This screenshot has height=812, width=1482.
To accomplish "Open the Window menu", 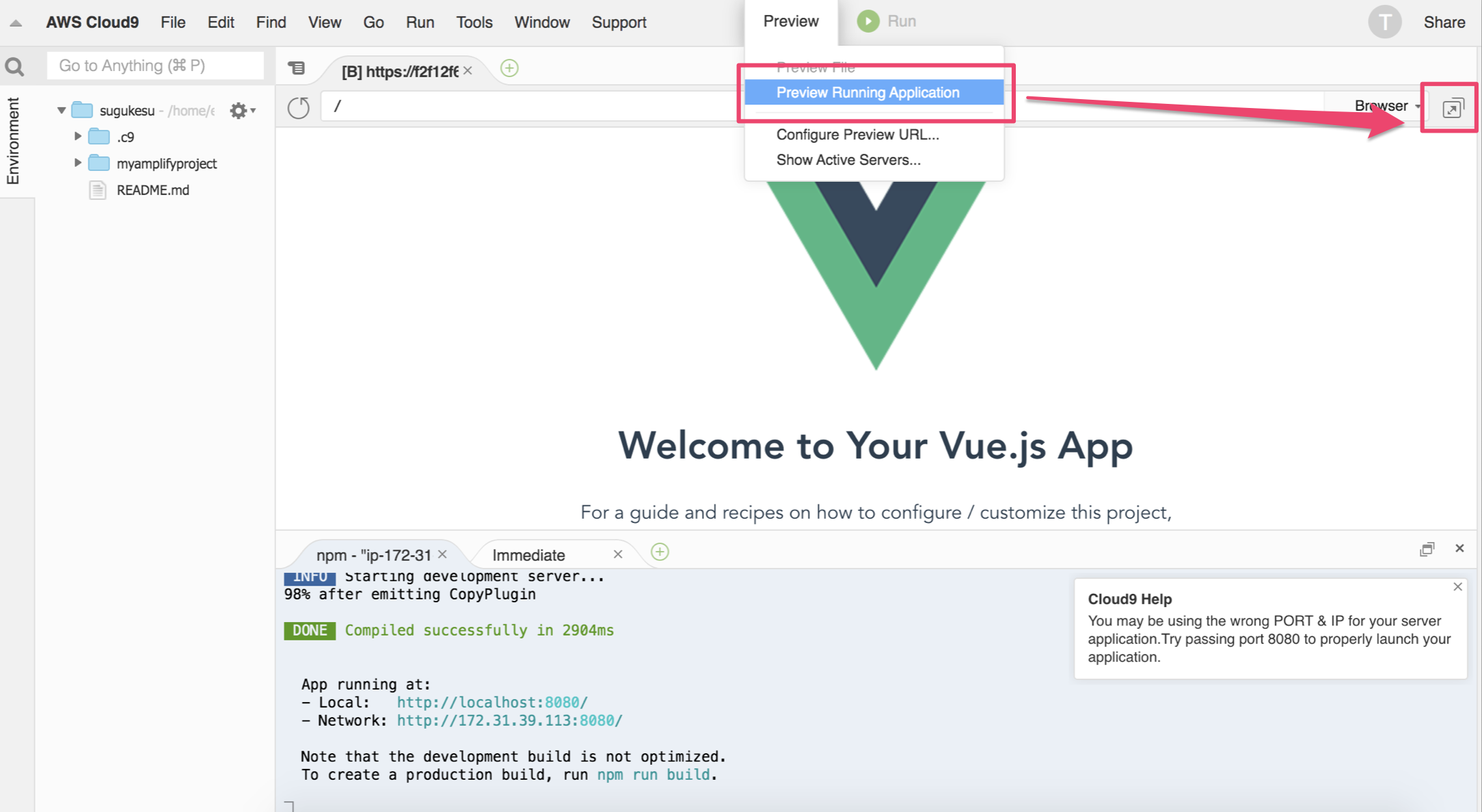I will [x=542, y=23].
